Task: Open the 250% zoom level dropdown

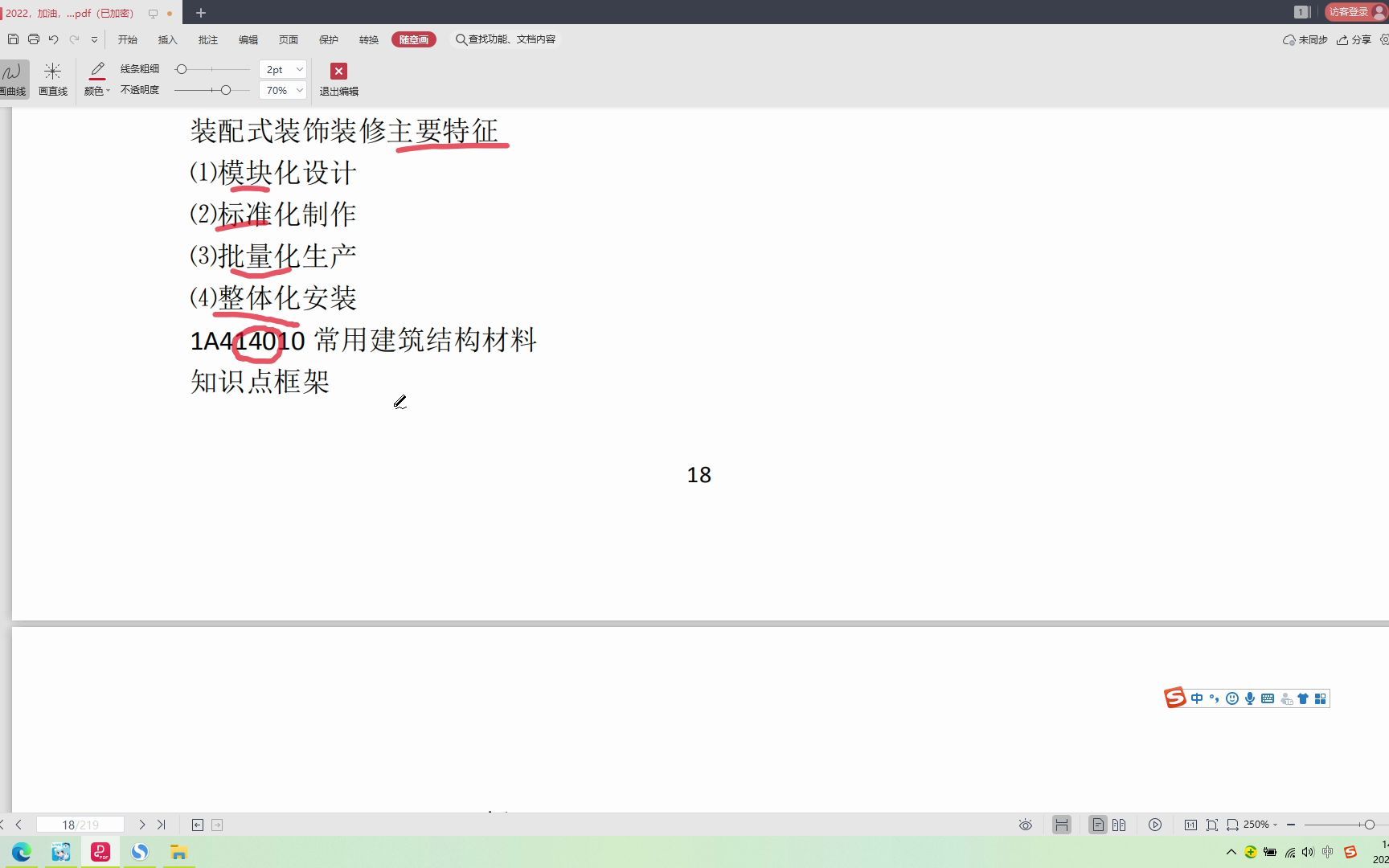Action: (1260, 825)
